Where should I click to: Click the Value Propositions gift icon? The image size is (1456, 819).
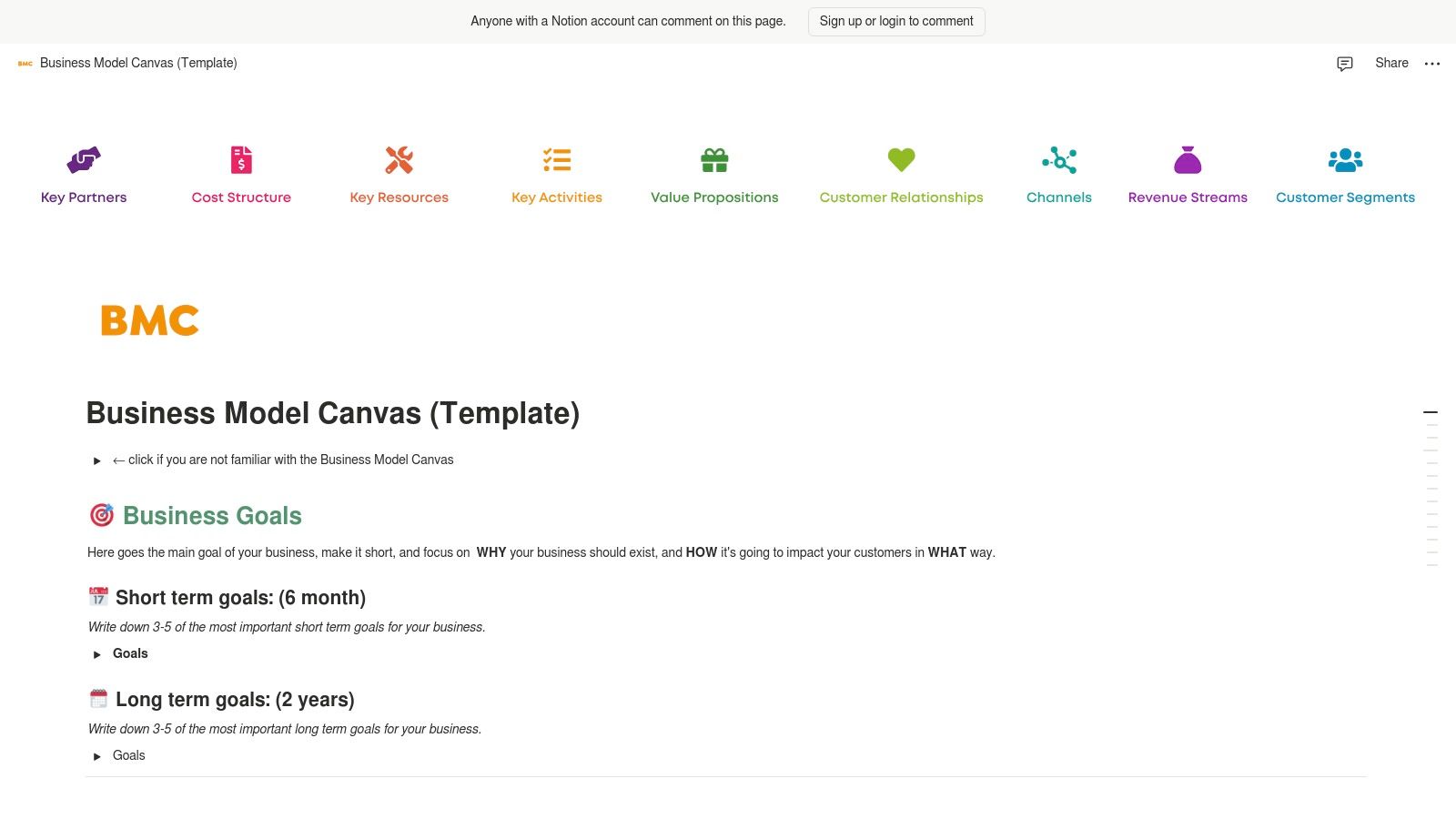pos(714,160)
